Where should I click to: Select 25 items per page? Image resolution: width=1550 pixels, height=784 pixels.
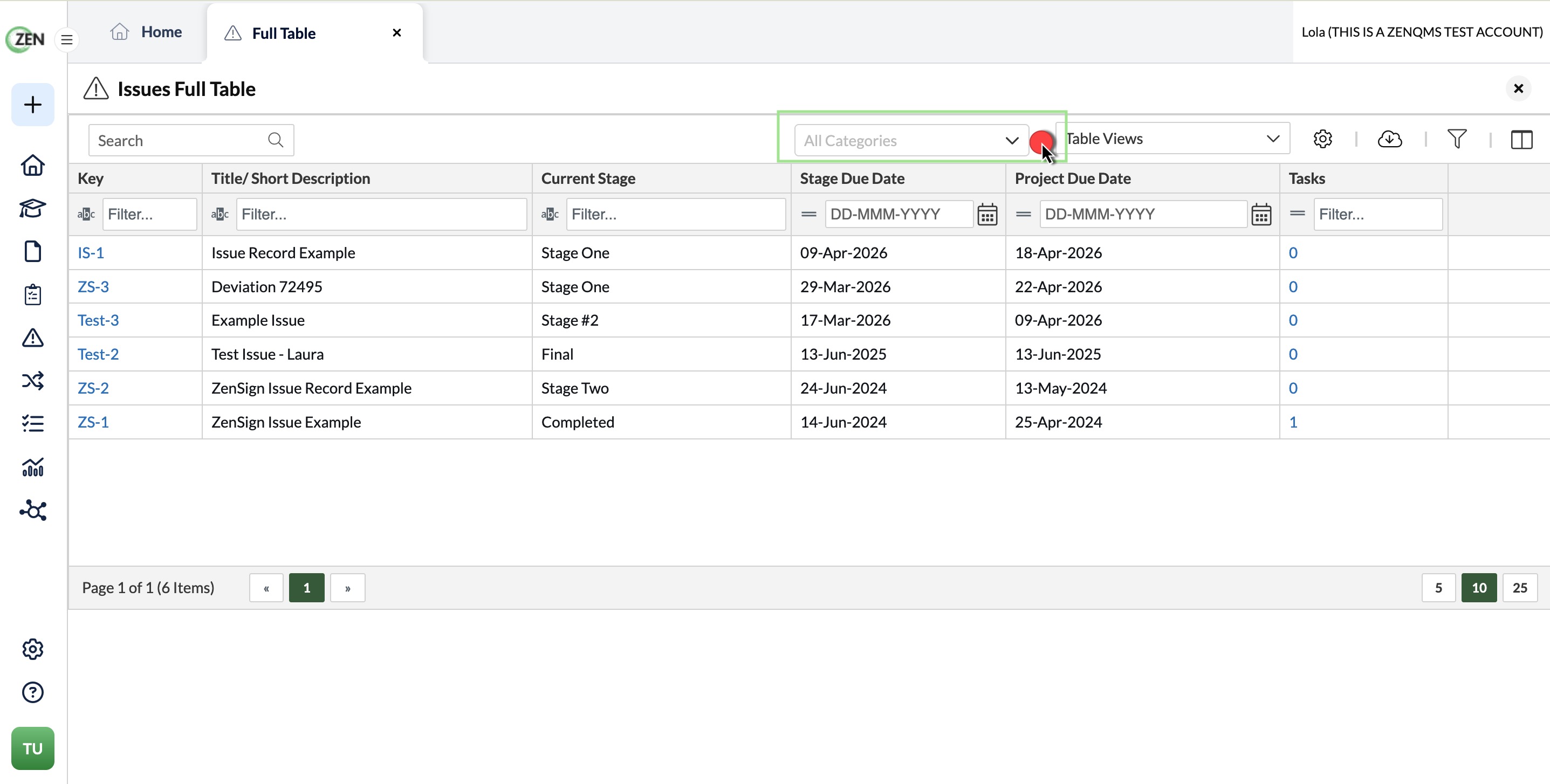1519,588
